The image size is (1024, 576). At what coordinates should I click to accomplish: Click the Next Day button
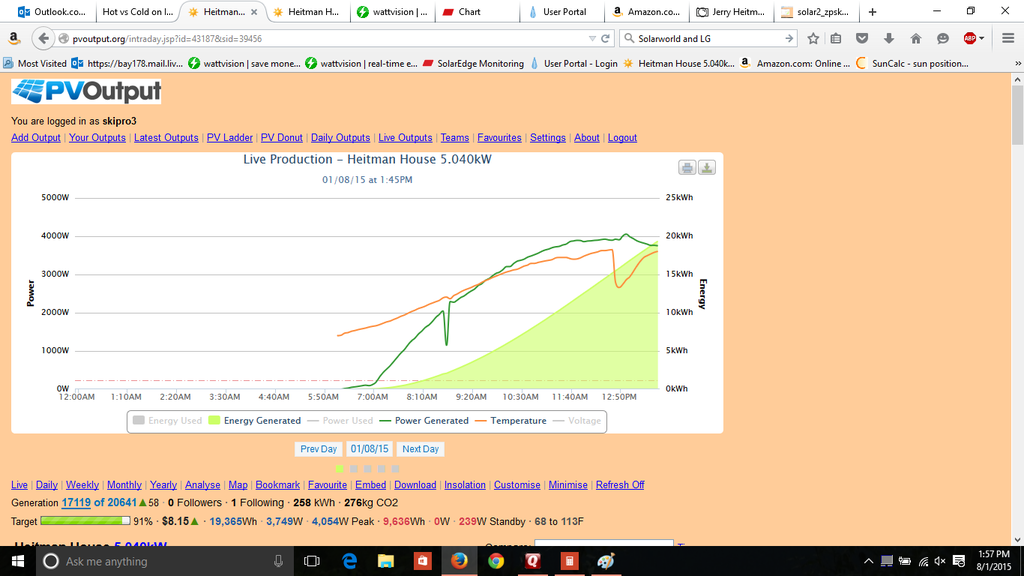click(x=421, y=449)
